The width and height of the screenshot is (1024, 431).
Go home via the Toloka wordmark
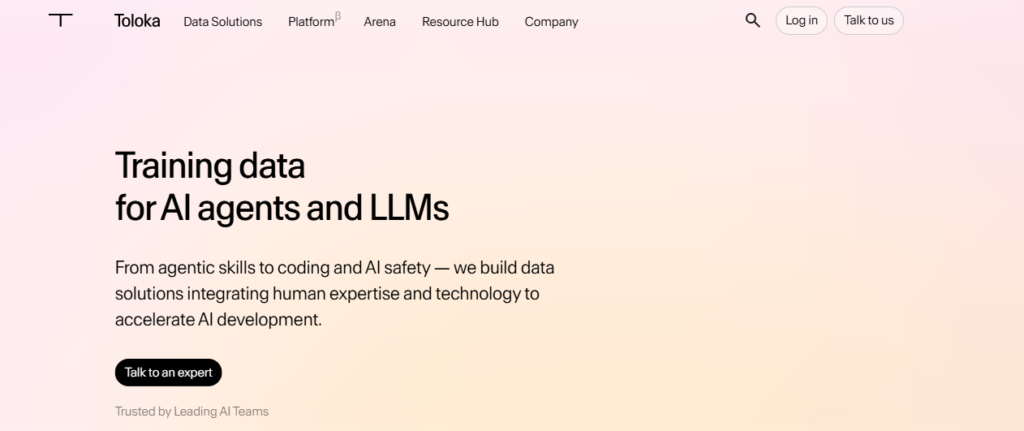pyautogui.click(x=137, y=21)
